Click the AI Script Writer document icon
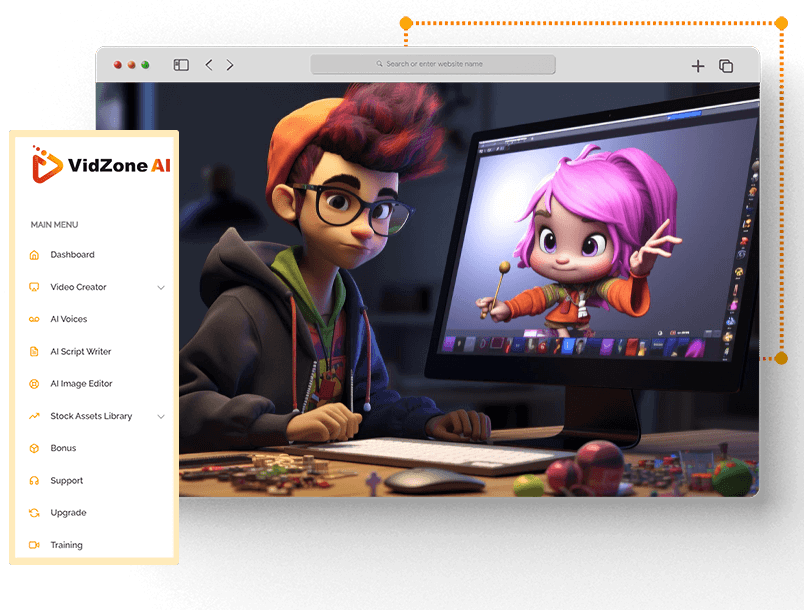Screen dimensions: 804x610 point(34,352)
